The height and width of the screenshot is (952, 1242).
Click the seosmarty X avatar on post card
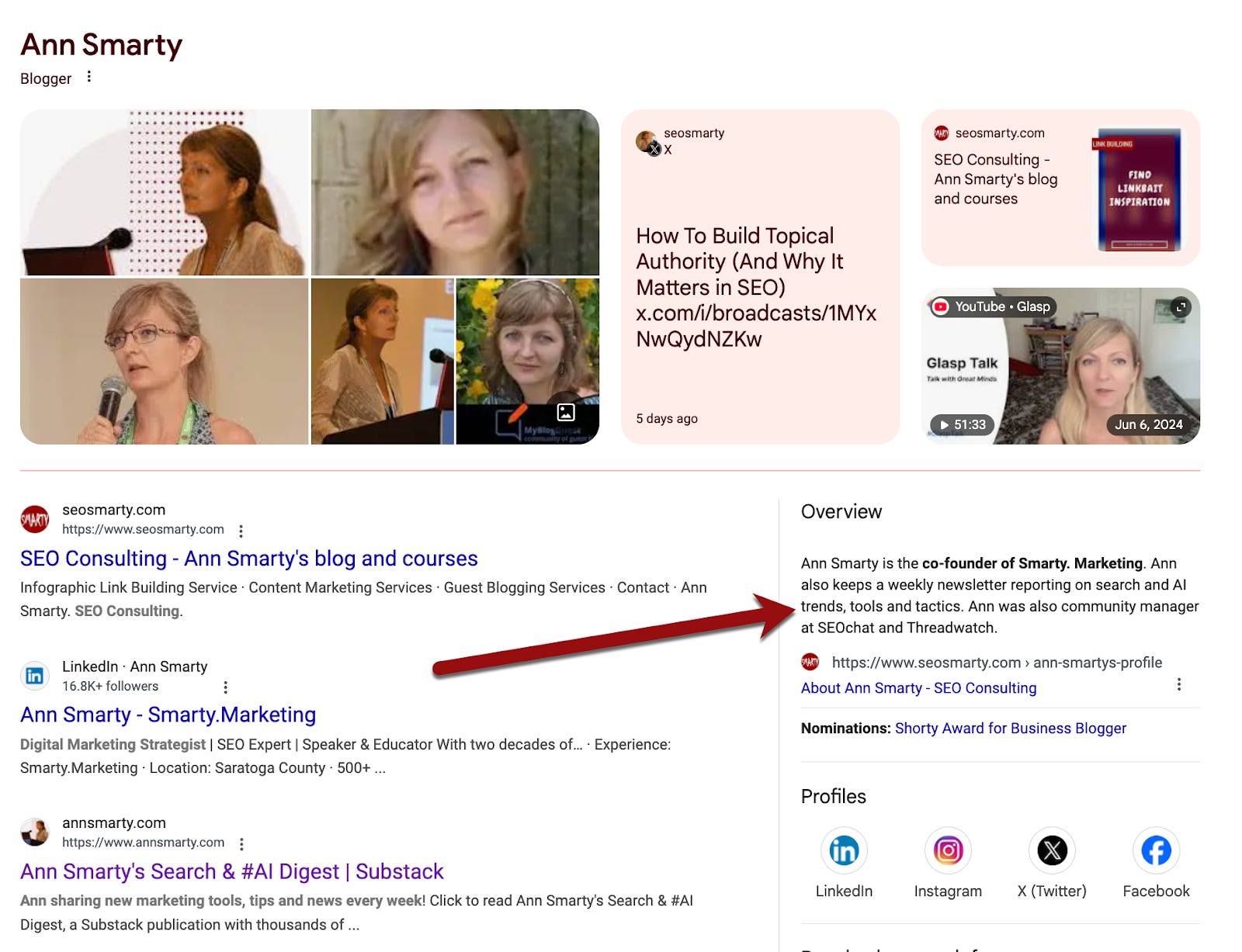click(x=647, y=143)
